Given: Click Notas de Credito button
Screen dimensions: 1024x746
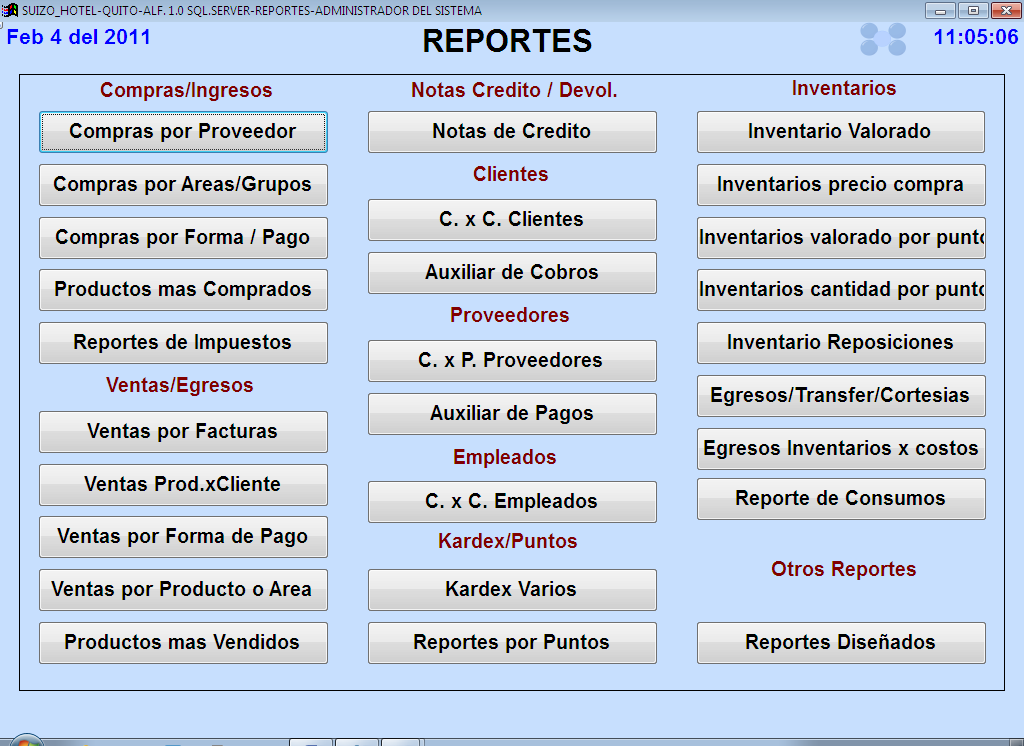Looking at the screenshot, I should [512, 132].
